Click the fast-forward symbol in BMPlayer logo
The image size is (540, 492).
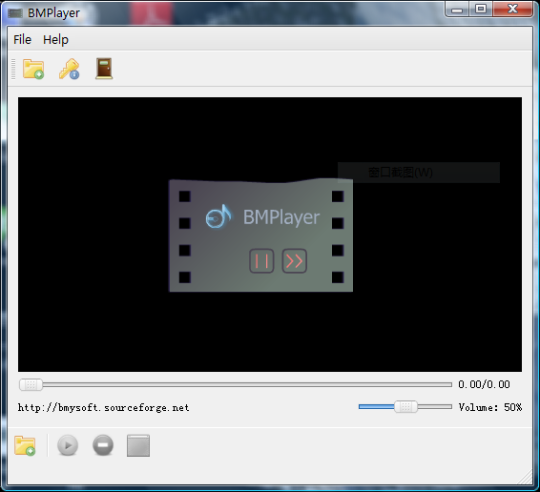coord(294,261)
